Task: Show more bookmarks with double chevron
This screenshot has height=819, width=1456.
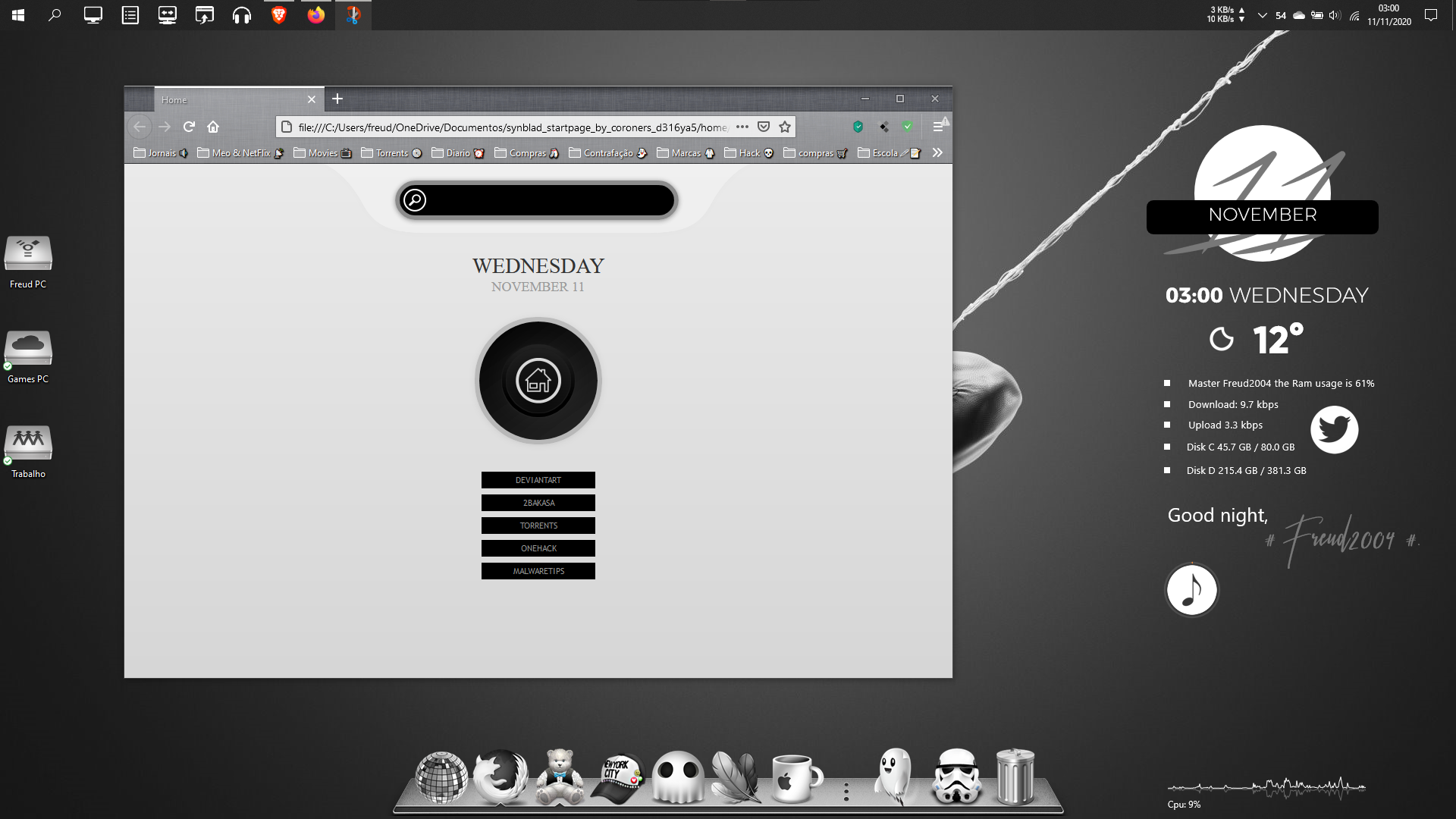Action: [937, 152]
